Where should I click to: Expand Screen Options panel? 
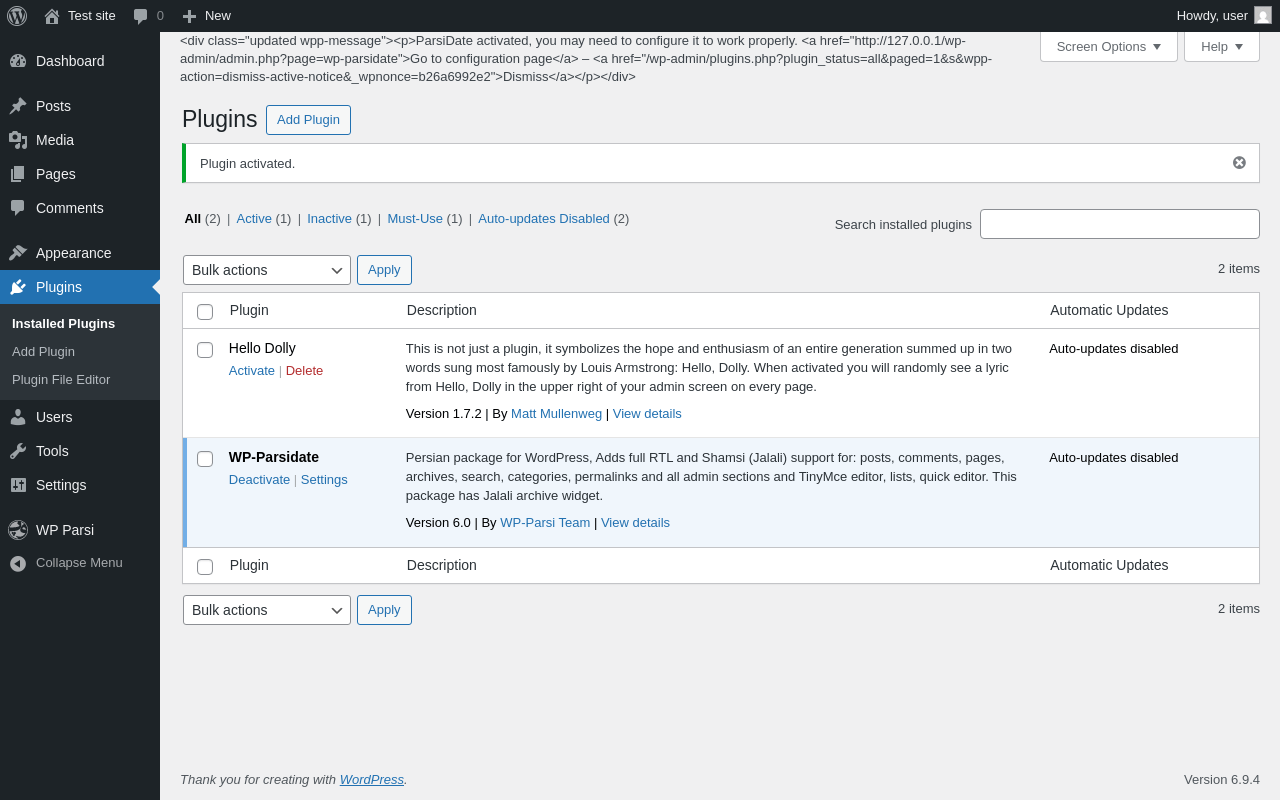(1109, 46)
